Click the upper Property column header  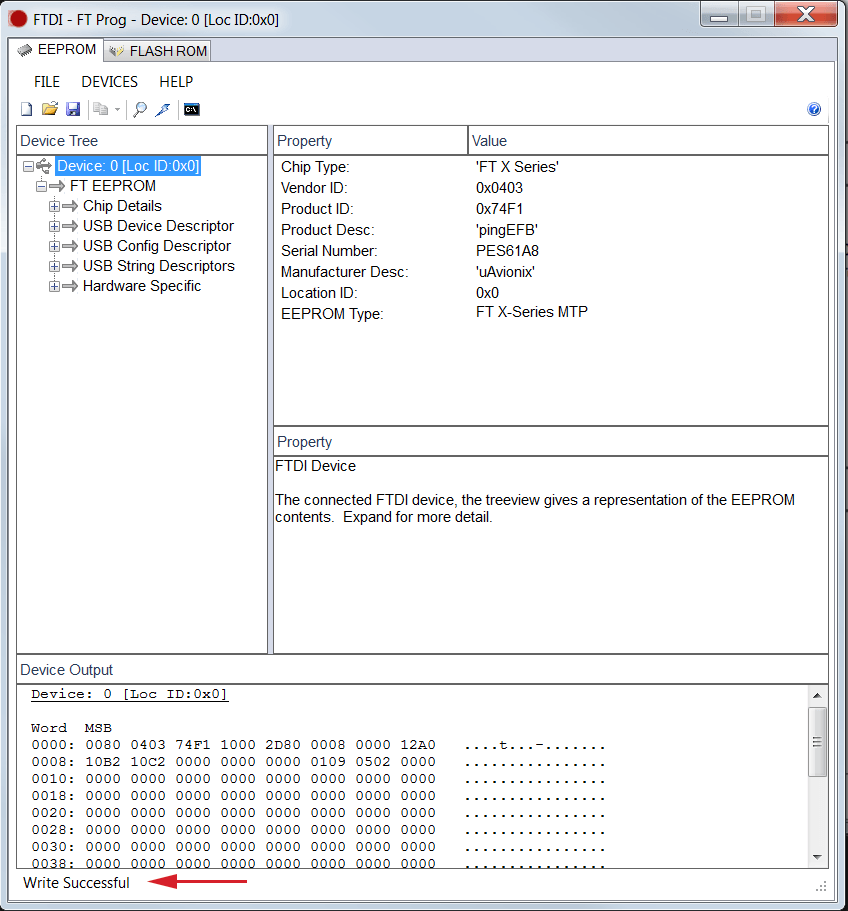pos(371,141)
